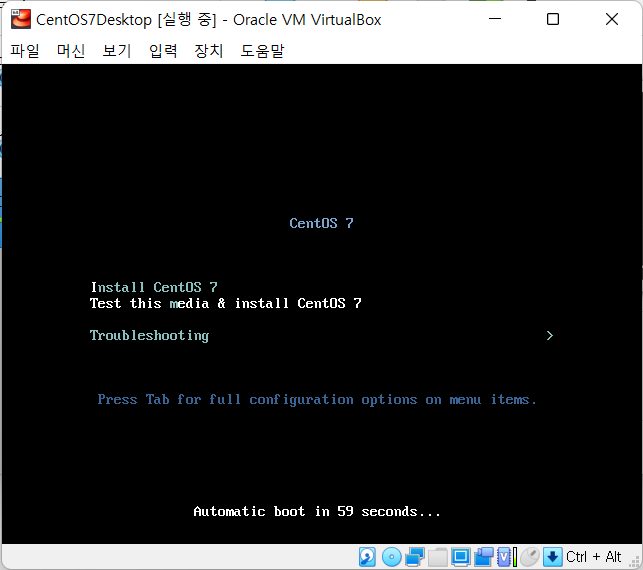Click the VirtualBox window title icon
The height and width of the screenshot is (570, 643).
pos(21,19)
